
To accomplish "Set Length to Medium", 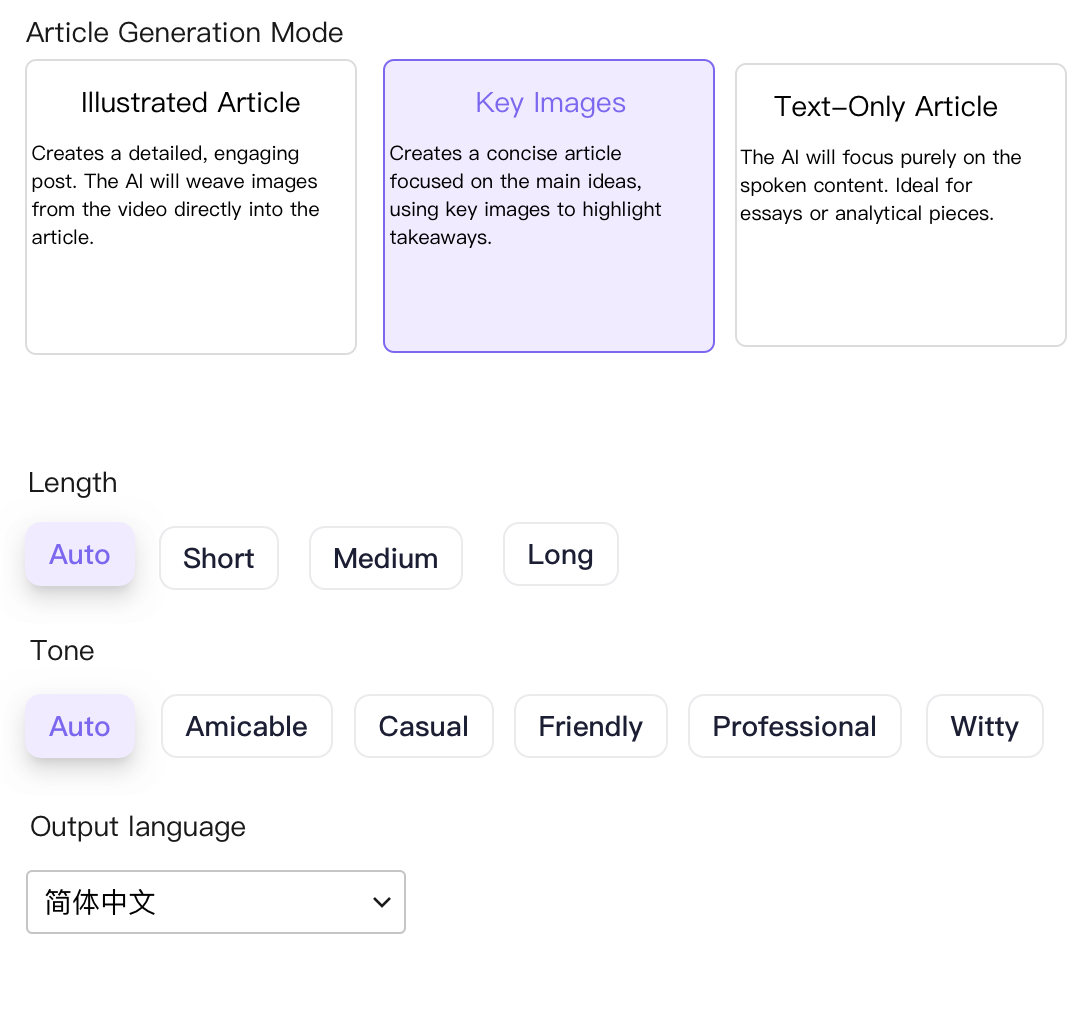I will [386, 558].
